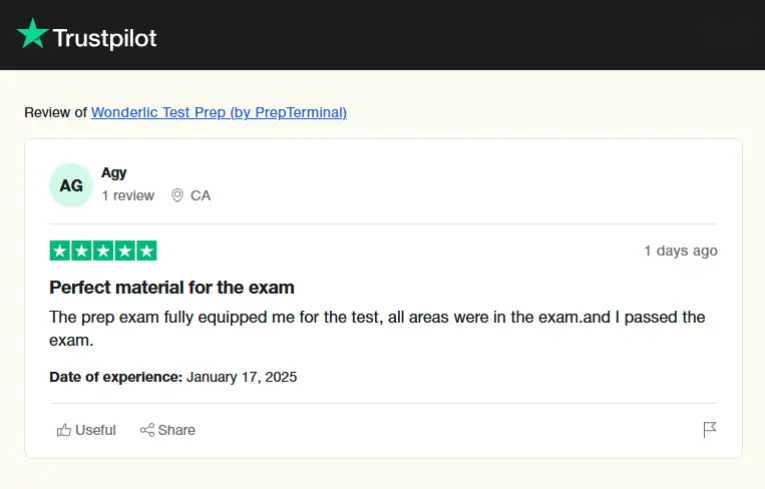Image resolution: width=765 pixels, height=489 pixels.
Task: Open reviewer Agy's profile name
Action: click(x=114, y=173)
